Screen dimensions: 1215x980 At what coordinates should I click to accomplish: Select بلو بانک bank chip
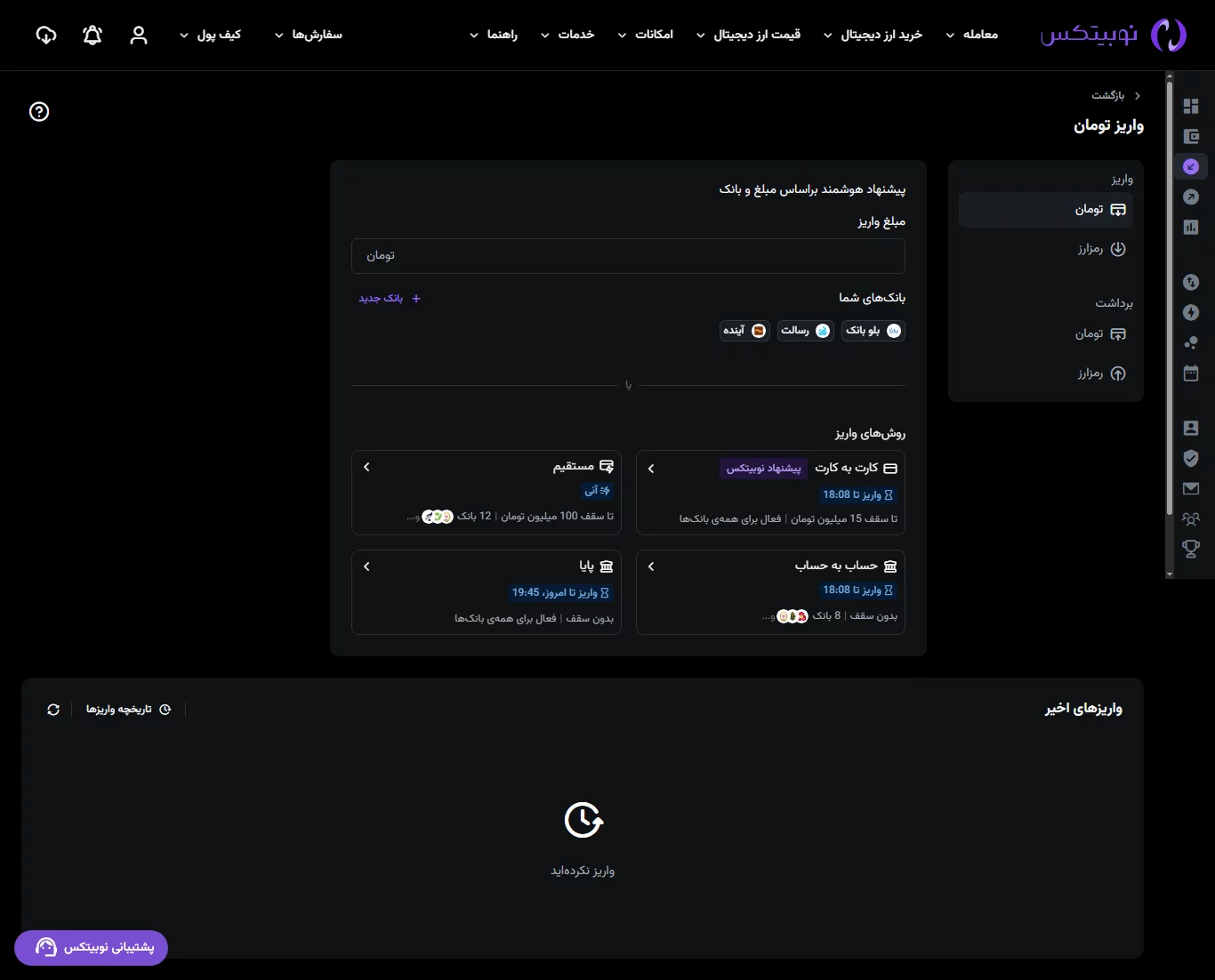(x=873, y=331)
